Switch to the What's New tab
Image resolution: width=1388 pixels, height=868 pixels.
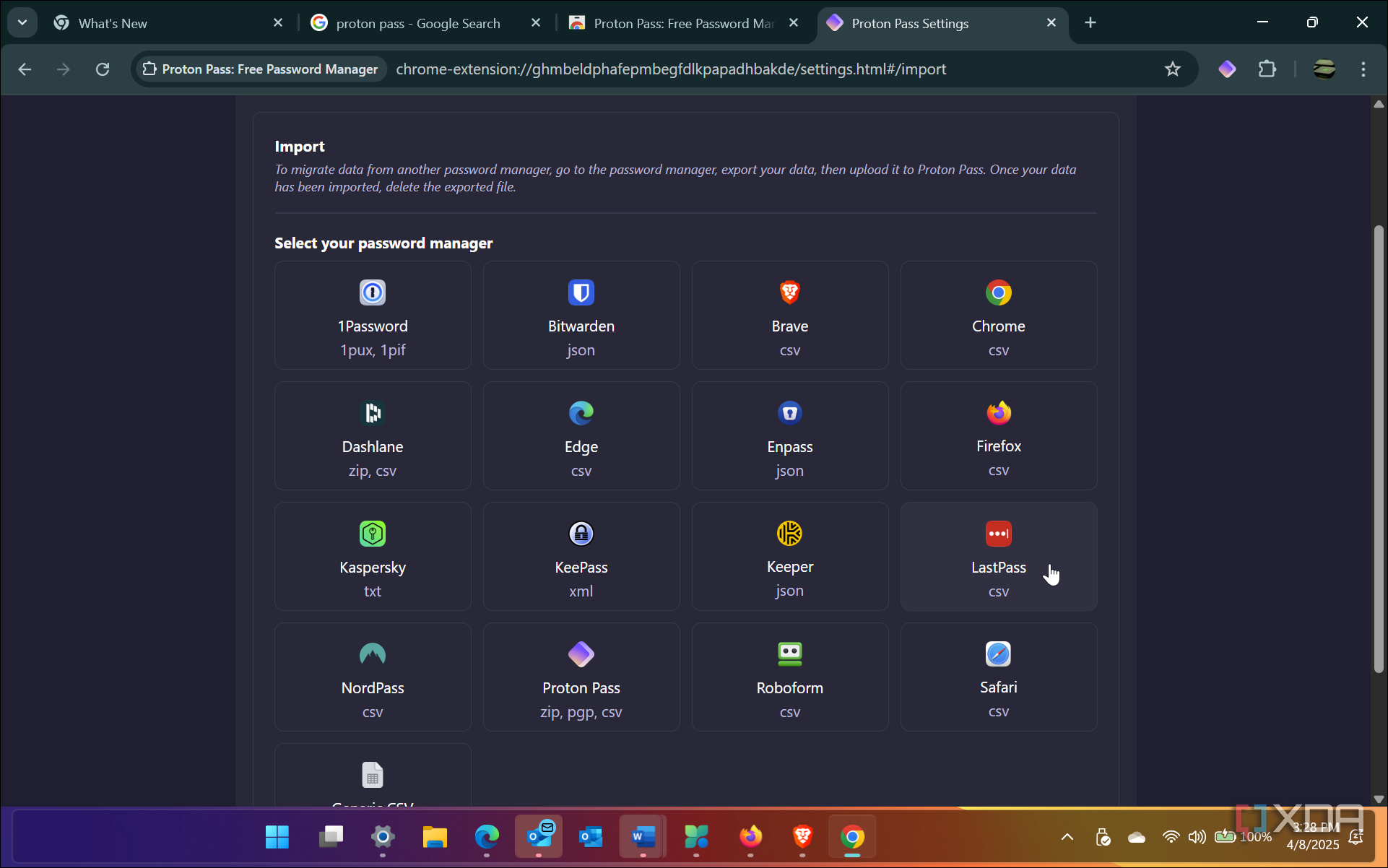point(170,23)
